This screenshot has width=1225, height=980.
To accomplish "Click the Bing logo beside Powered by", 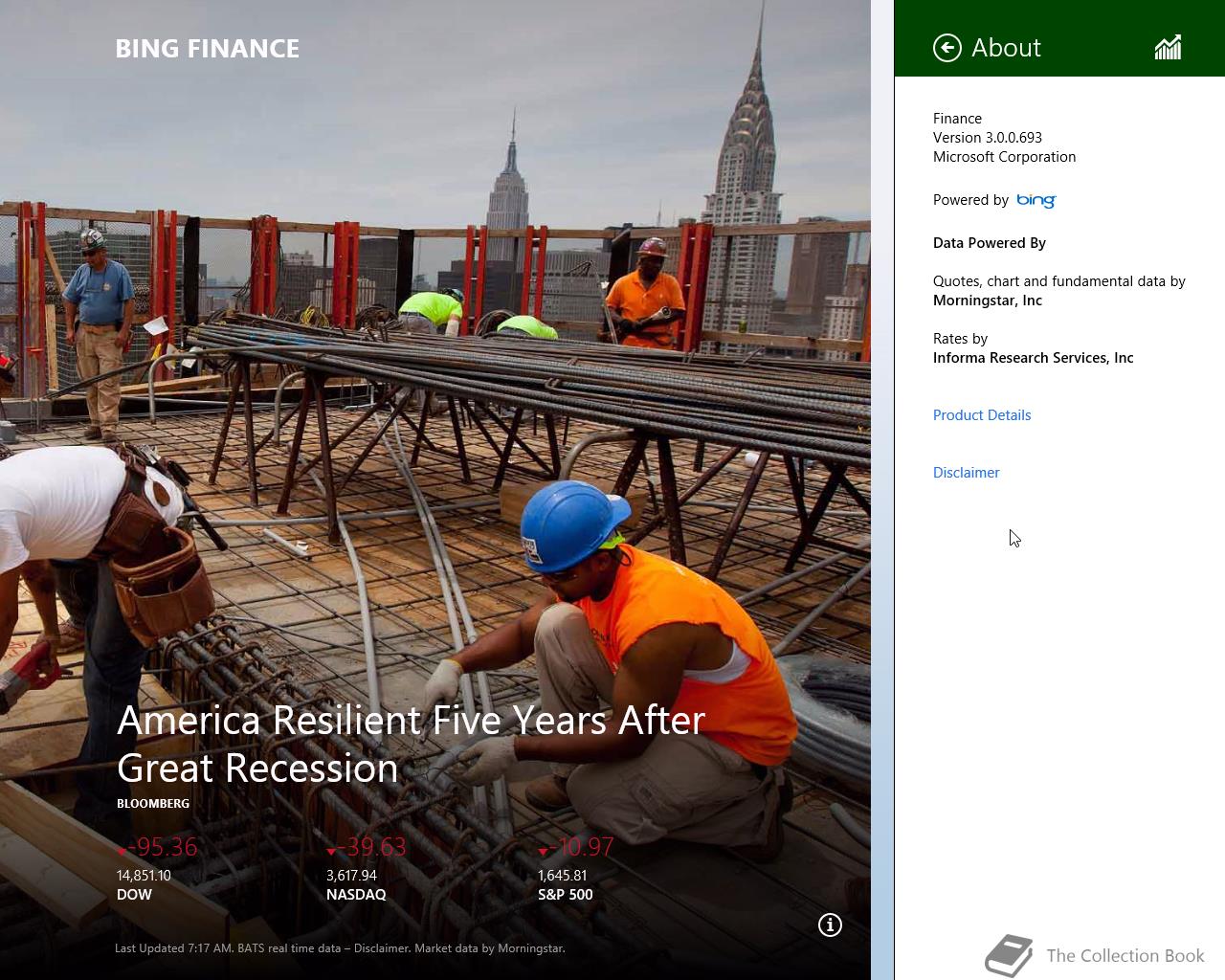I will (1036, 200).
